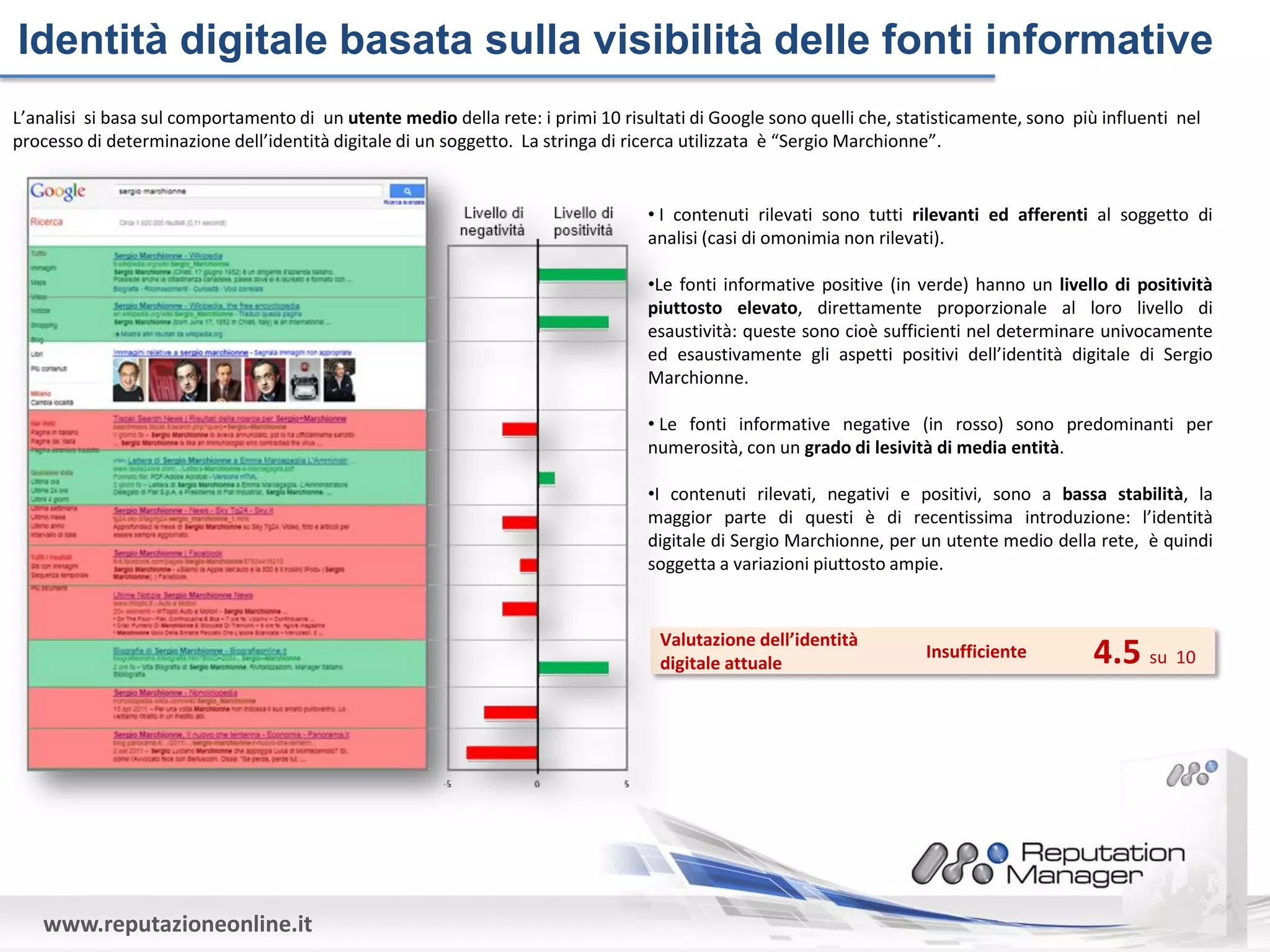
Task: Click "Livello di positività" chart header
Action: (583, 221)
